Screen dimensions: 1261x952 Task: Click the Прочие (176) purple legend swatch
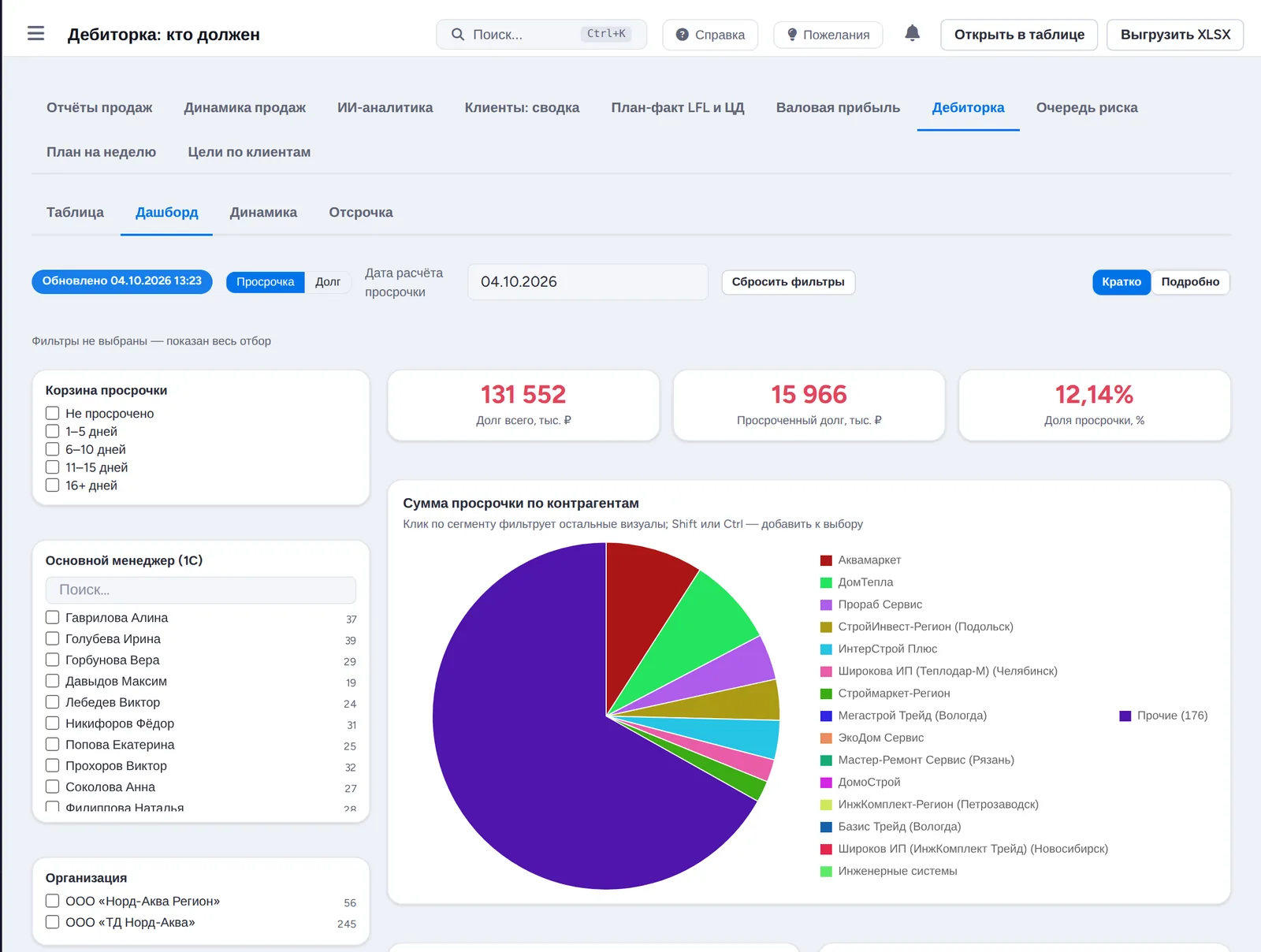point(1125,716)
